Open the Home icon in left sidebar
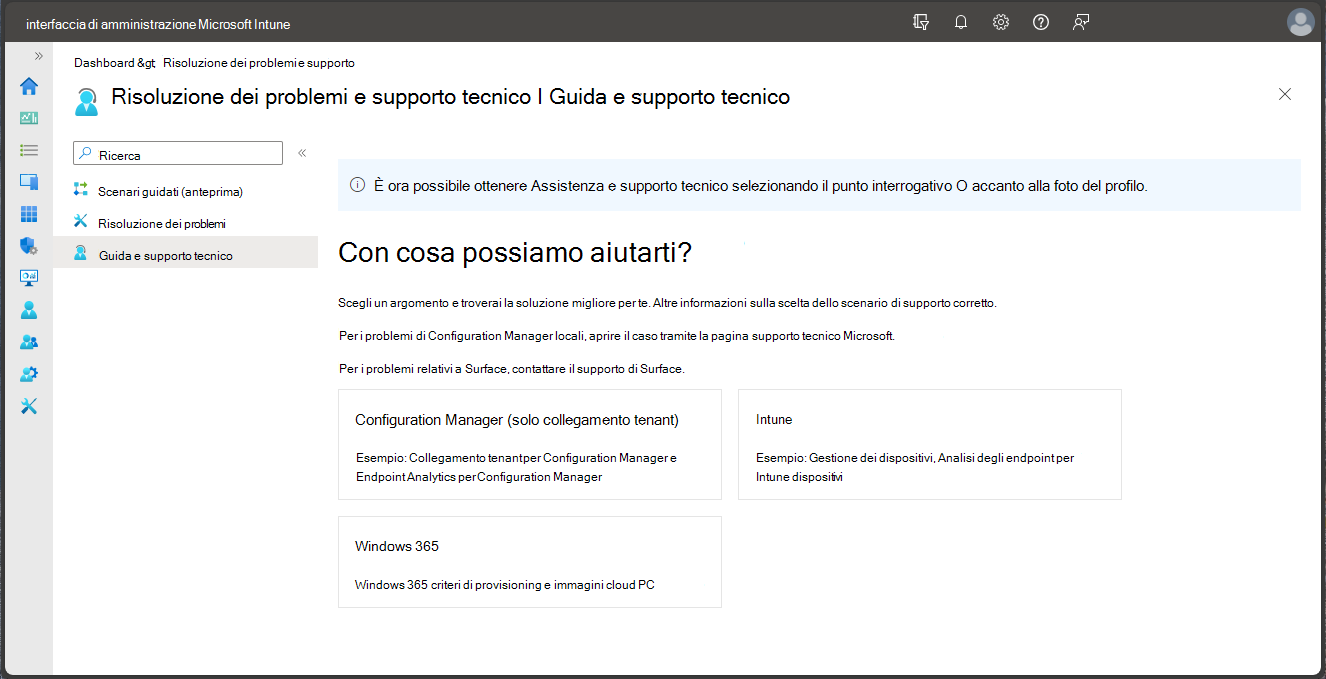Viewport: 1326px width, 679px height. (29, 86)
